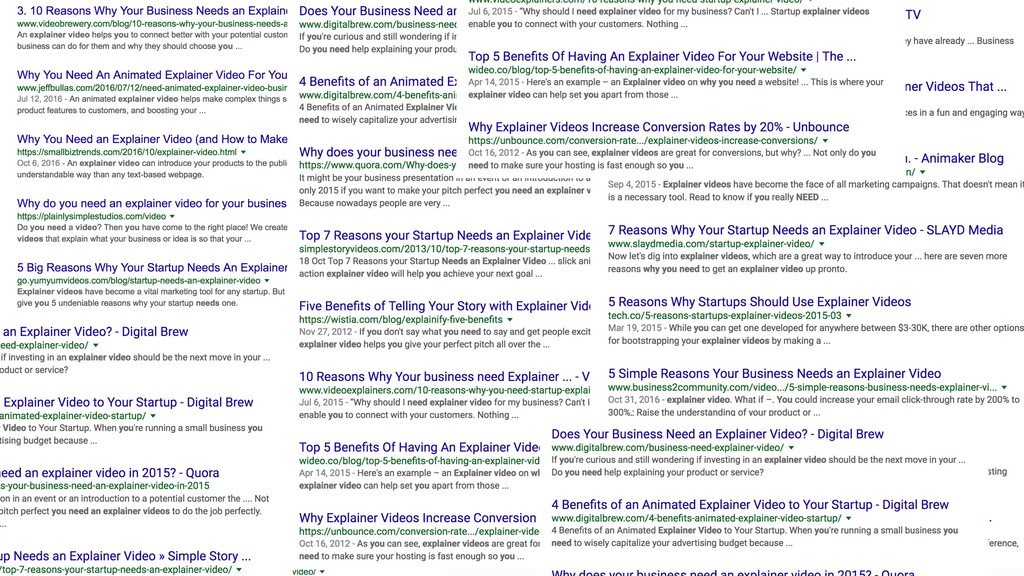1024x576 pixels.
Task: Open '4 Benefits of an Animated Explainer Video' Digital Brew link
Action: coord(750,505)
